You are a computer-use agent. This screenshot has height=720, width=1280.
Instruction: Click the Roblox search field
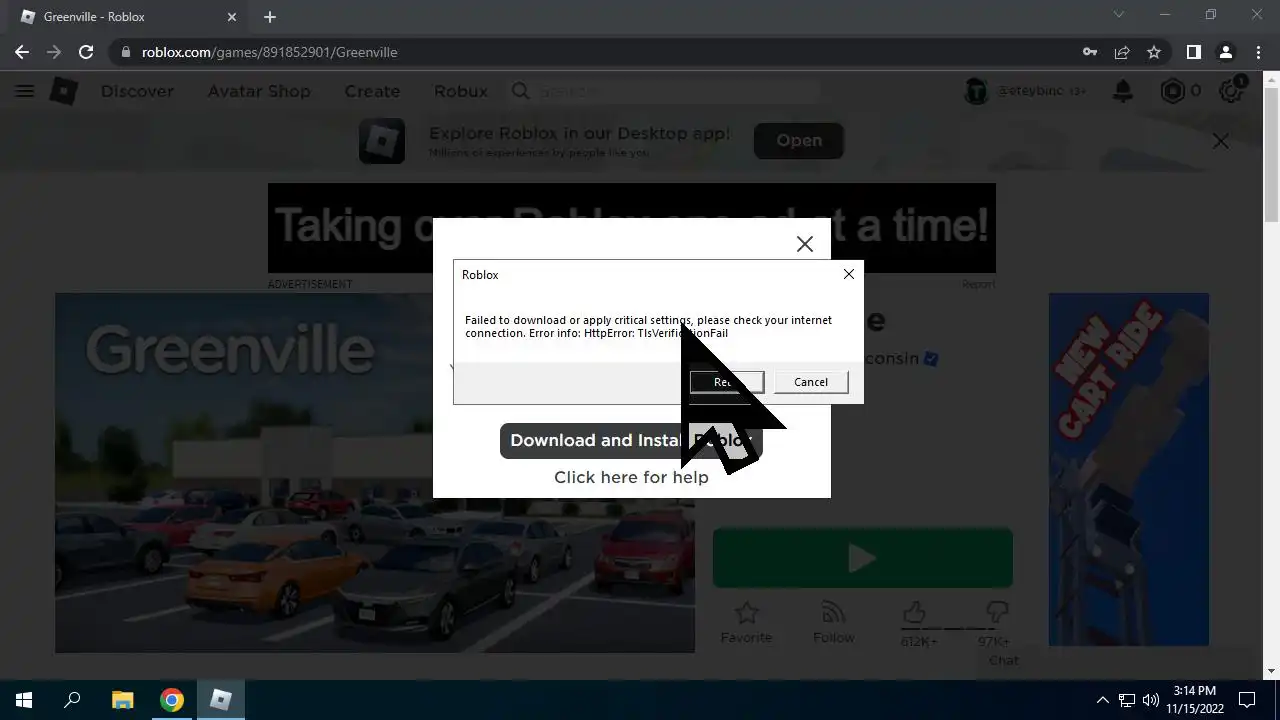point(665,91)
